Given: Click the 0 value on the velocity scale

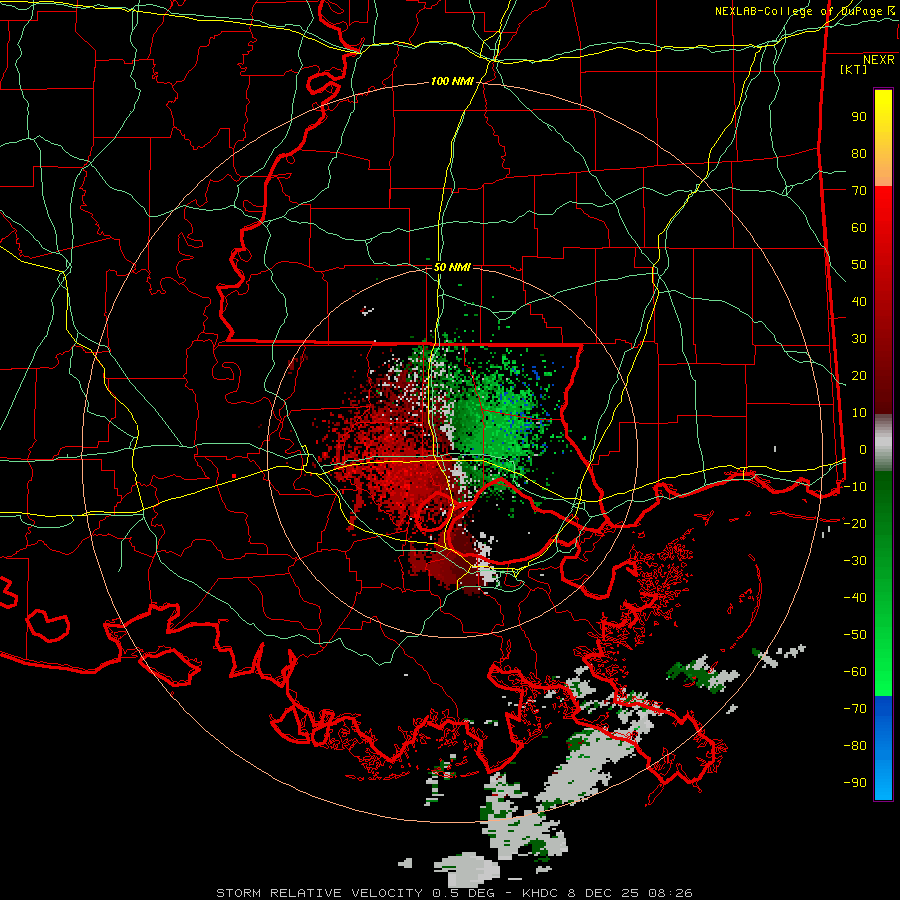Looking at the screenshot, I should coord(863,449).
